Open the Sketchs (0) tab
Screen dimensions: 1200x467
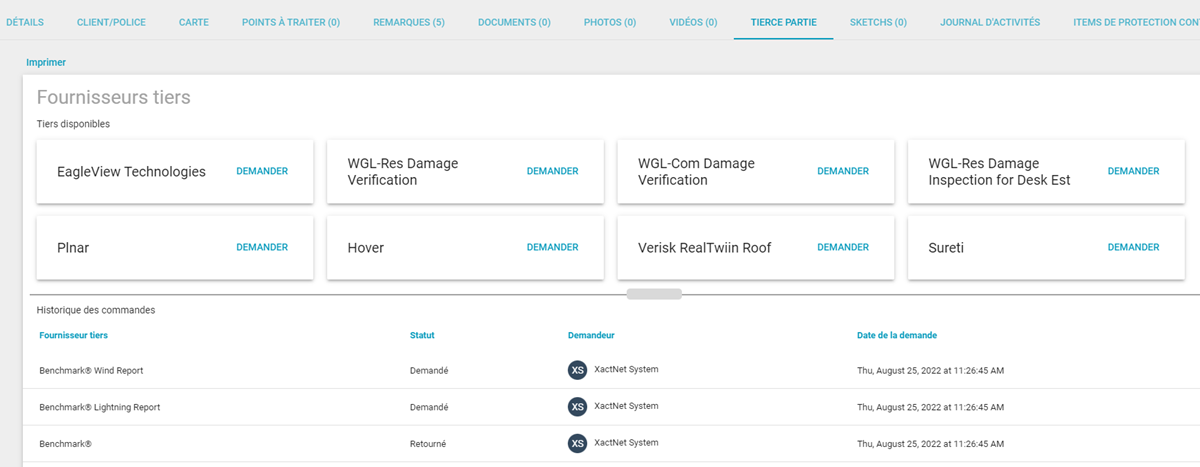point(878,21)
